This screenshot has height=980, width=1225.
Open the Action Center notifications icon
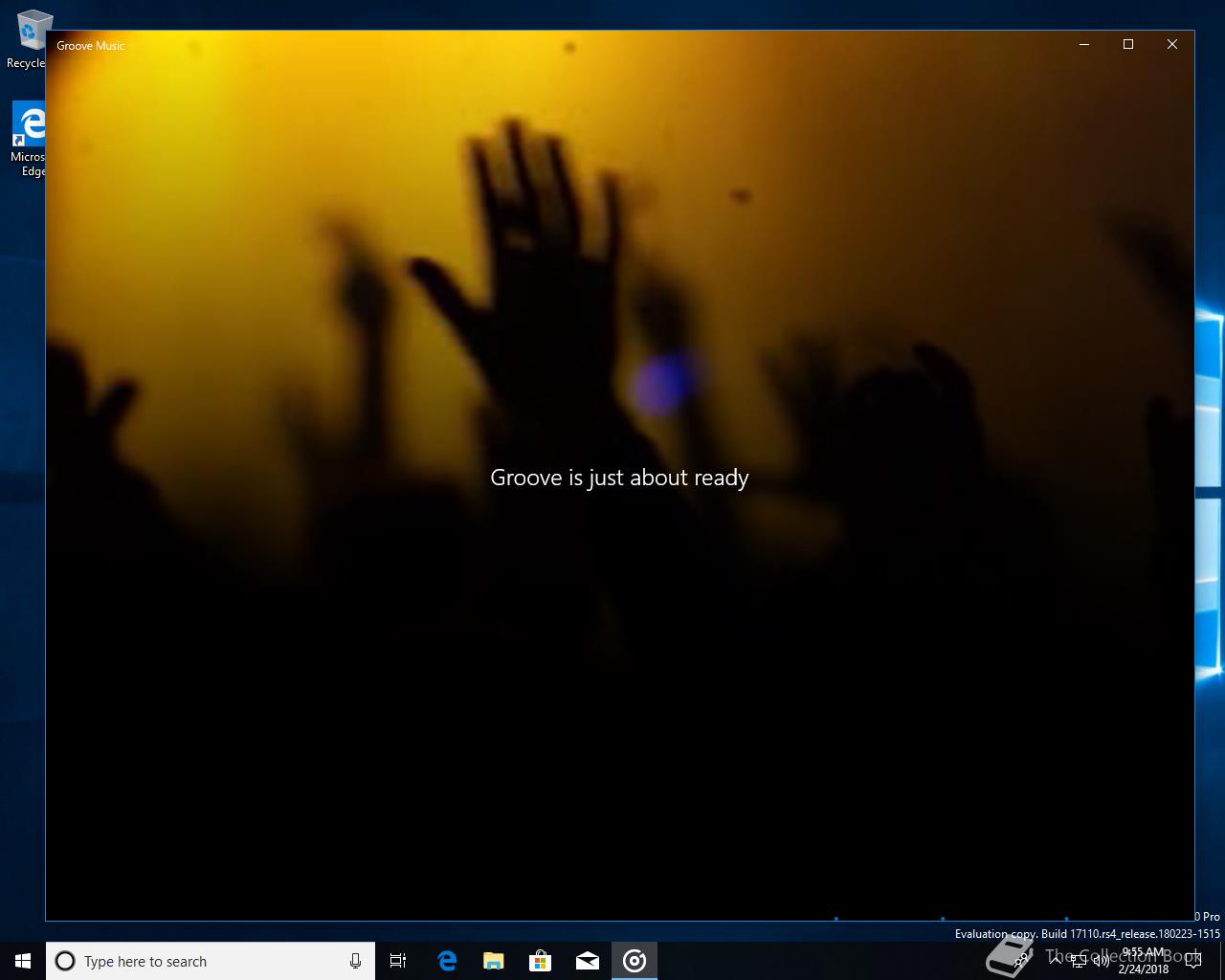click(1192, 961)
